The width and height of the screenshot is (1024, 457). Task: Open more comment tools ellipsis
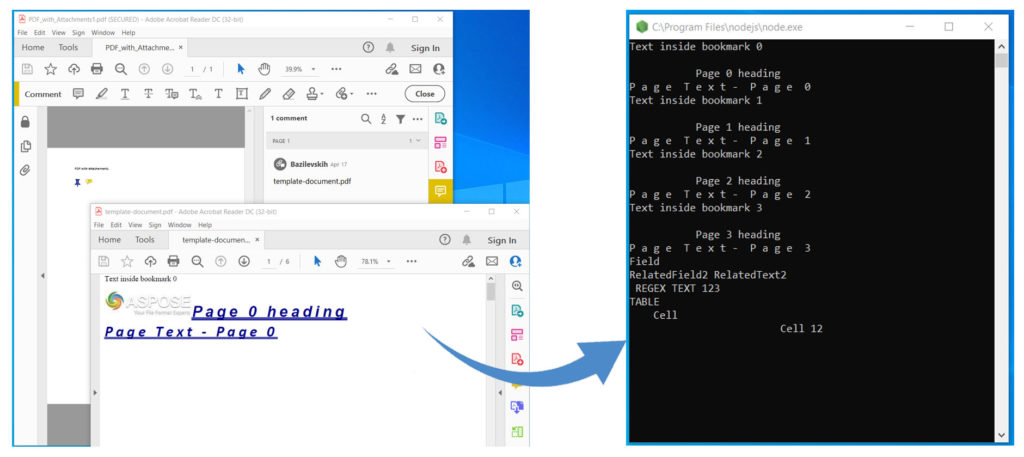coord(372,94)
